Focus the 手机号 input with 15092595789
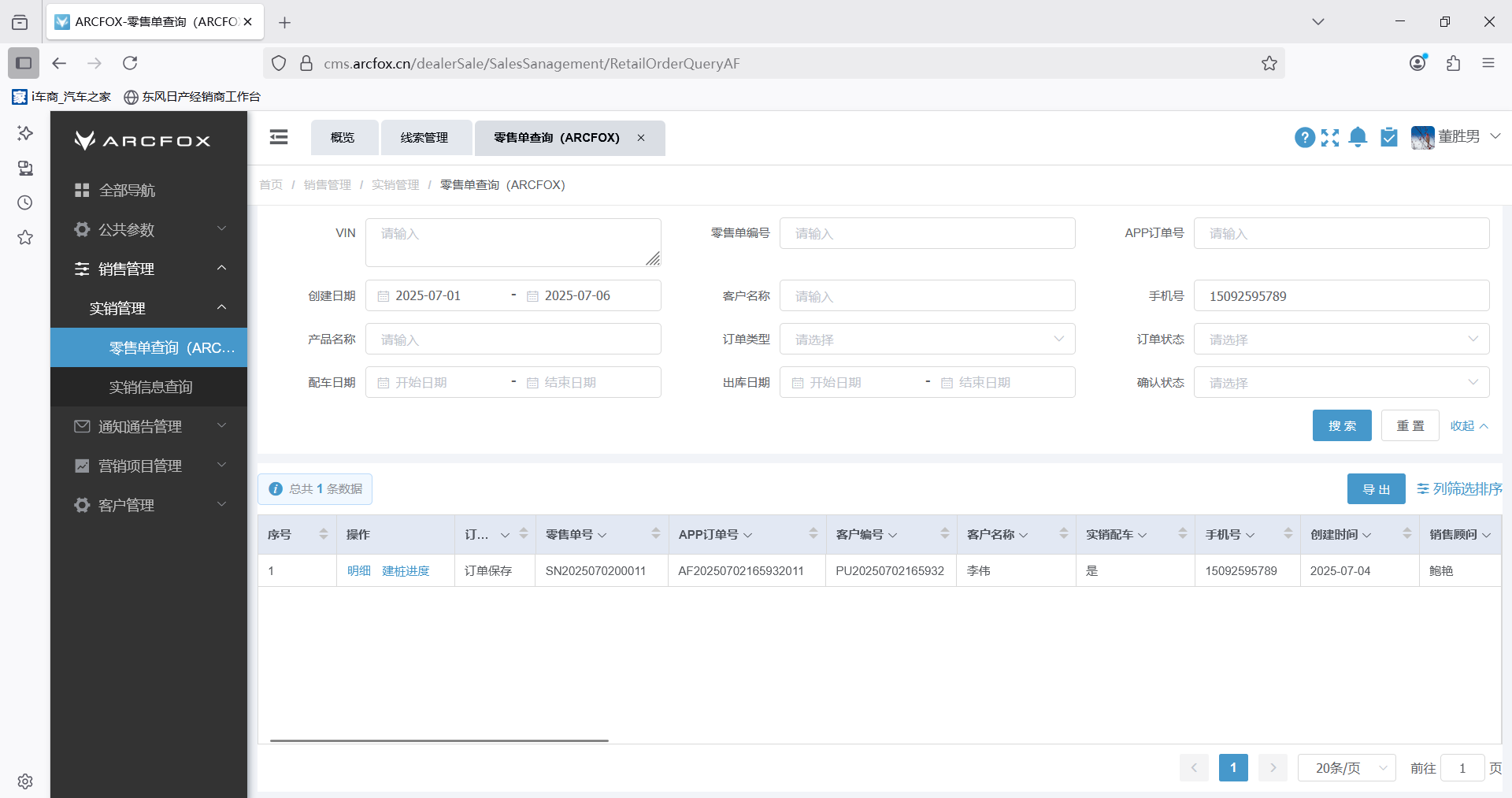 coord(1341,295)
